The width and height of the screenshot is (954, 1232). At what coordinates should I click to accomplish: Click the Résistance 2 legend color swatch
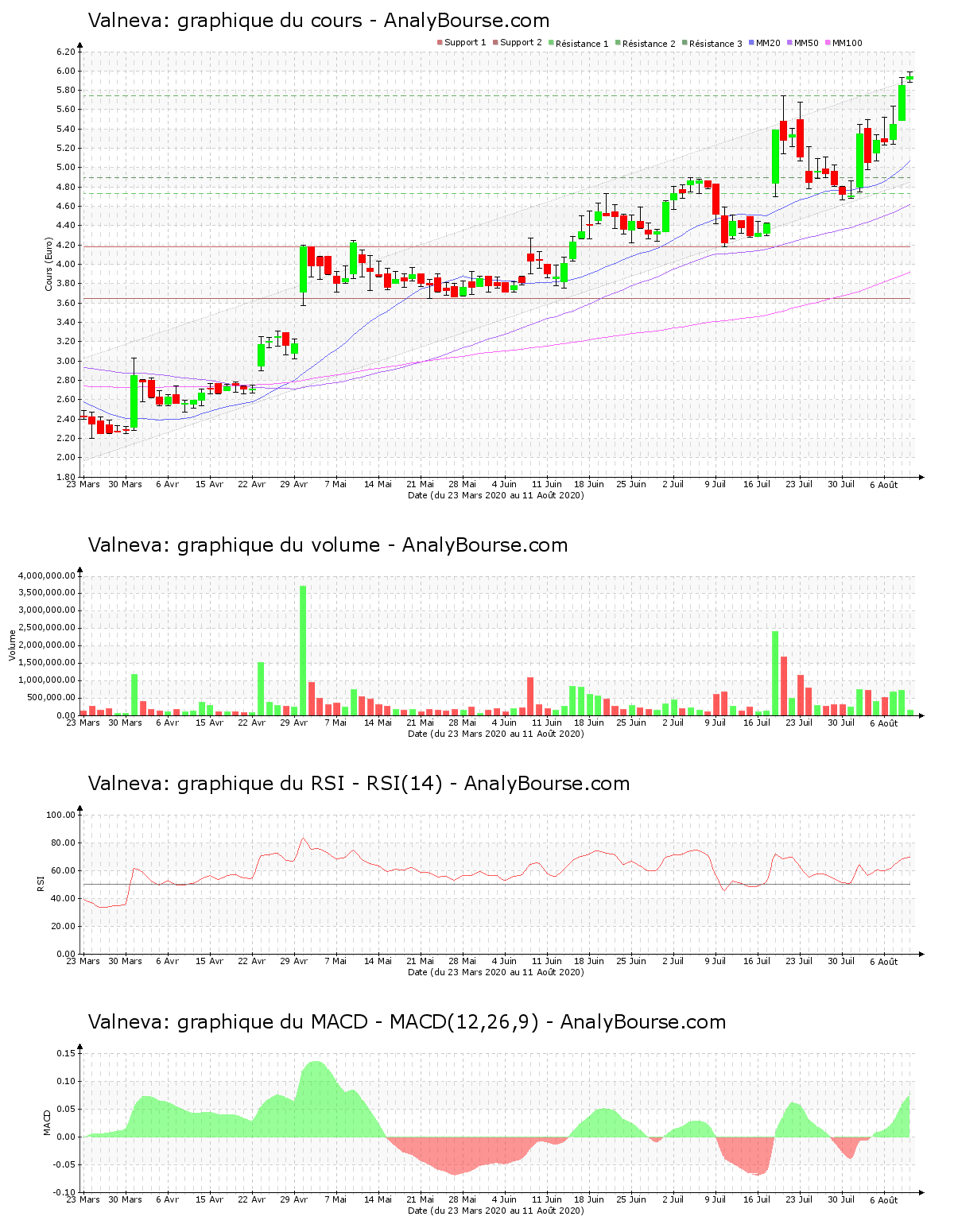618,43
